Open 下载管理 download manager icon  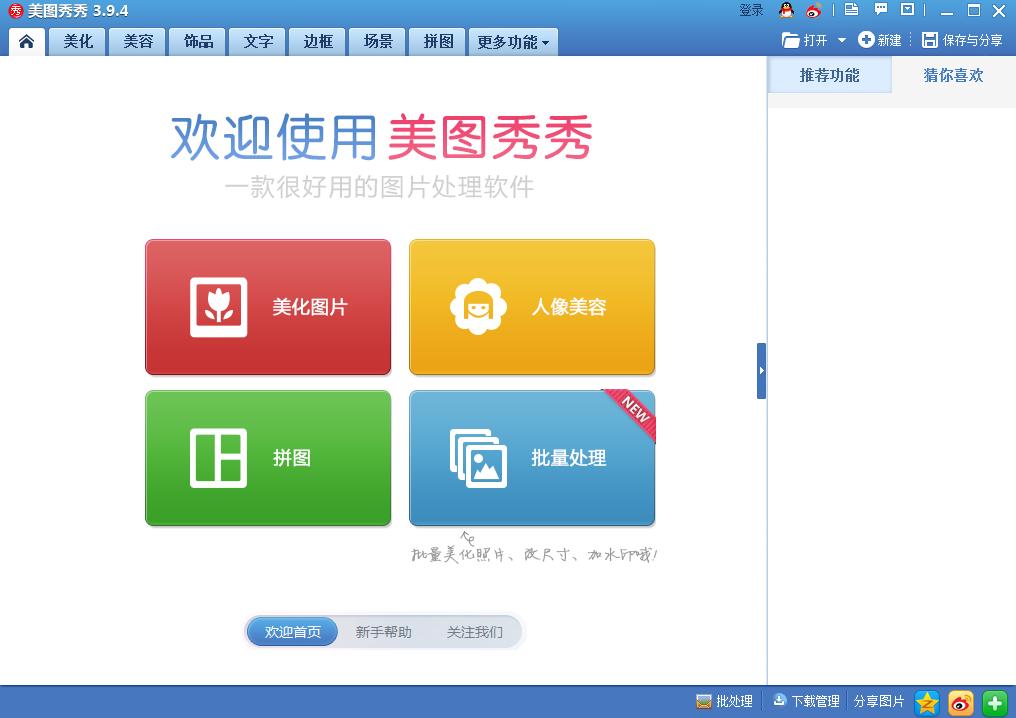coord(806,701)
